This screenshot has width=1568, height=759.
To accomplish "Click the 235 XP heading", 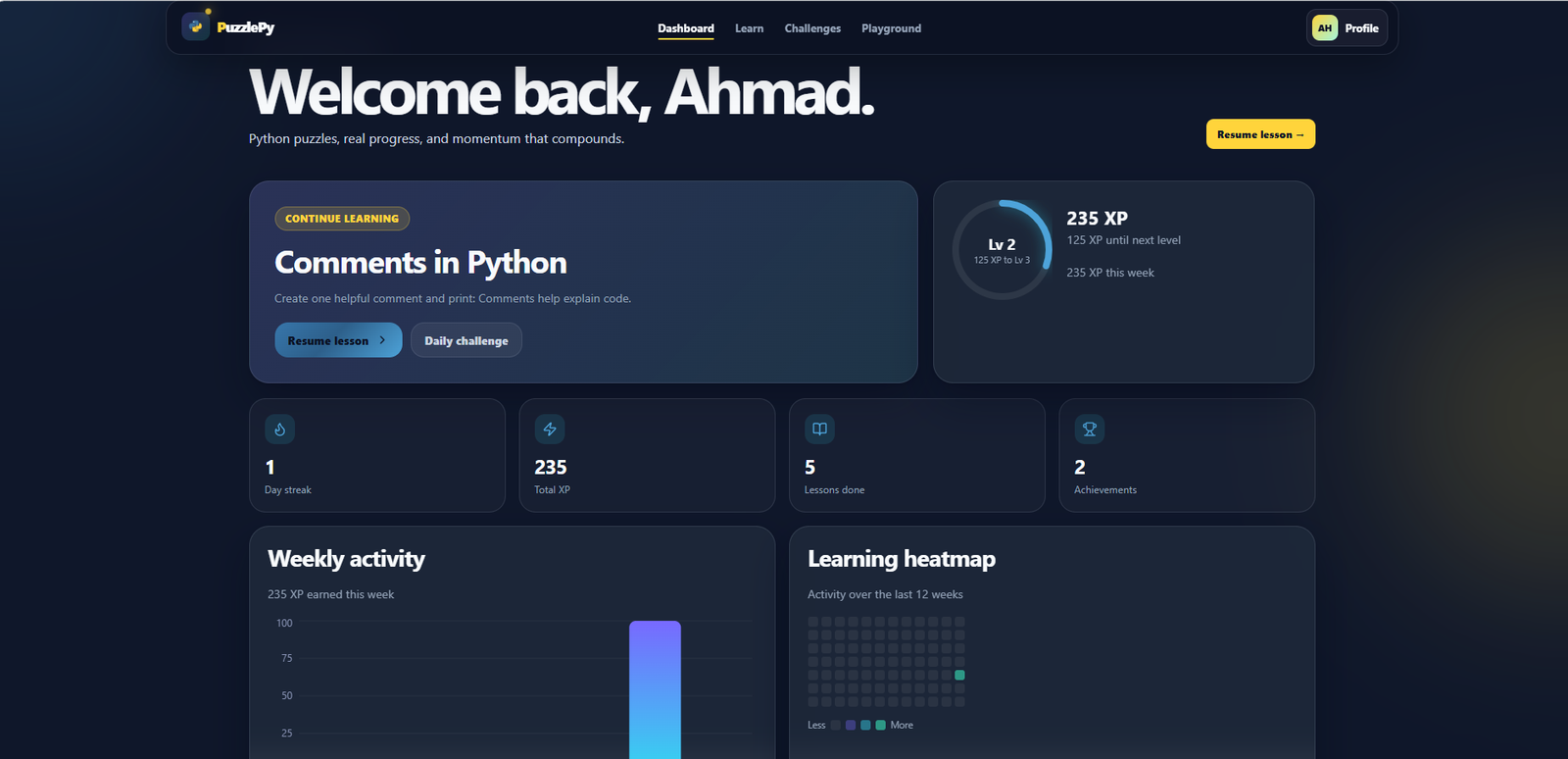I will pyautogui.click(x=1097, y=219).
